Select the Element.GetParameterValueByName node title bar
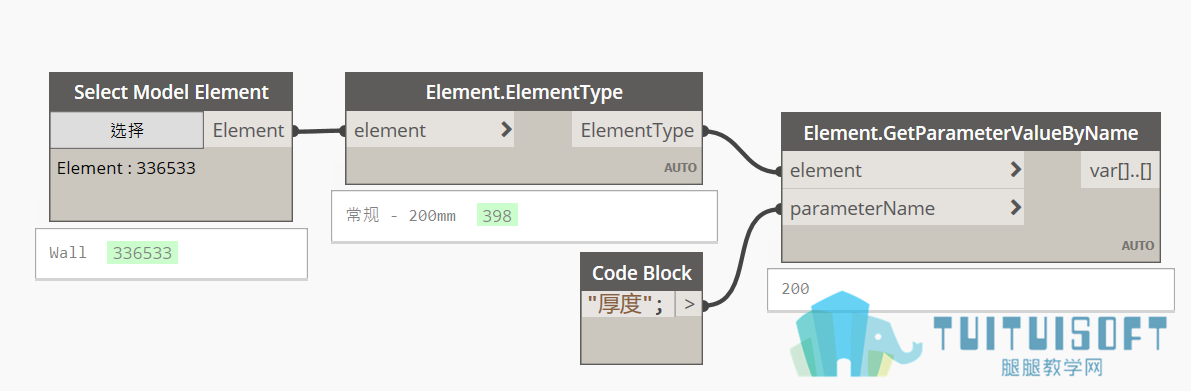Image resolution: width=1191 pixels, height=391 pixels. [971, 133]
